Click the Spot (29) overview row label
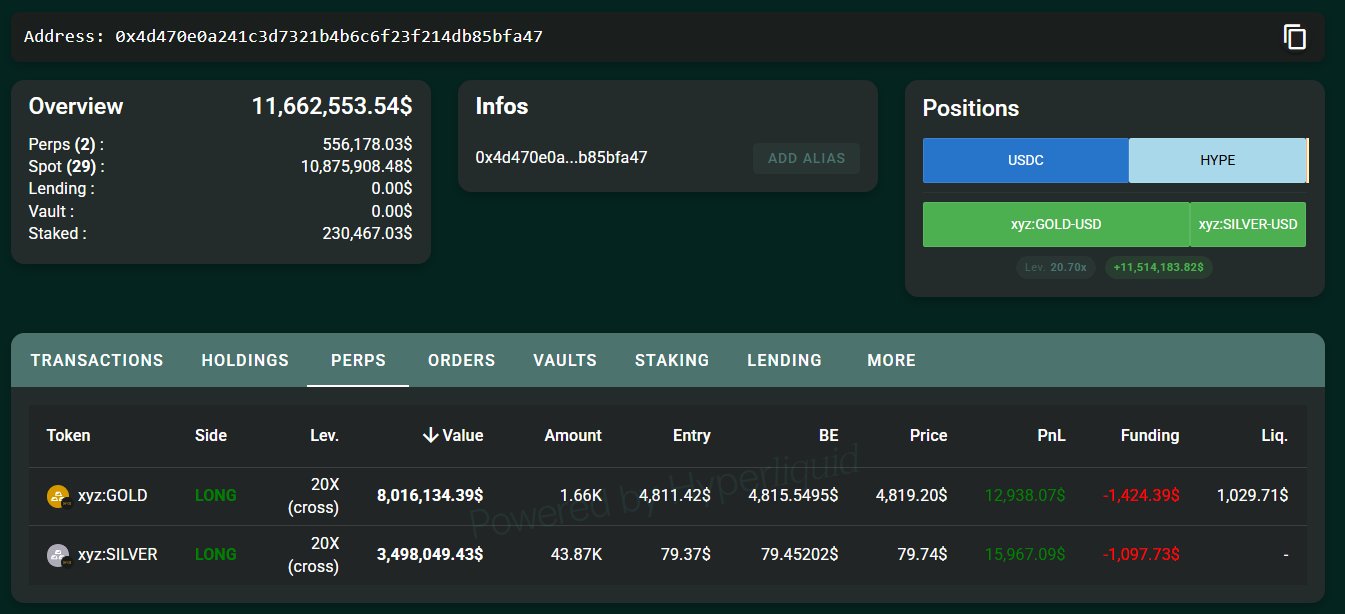1345x614 pixels. [x=66, y=167]
